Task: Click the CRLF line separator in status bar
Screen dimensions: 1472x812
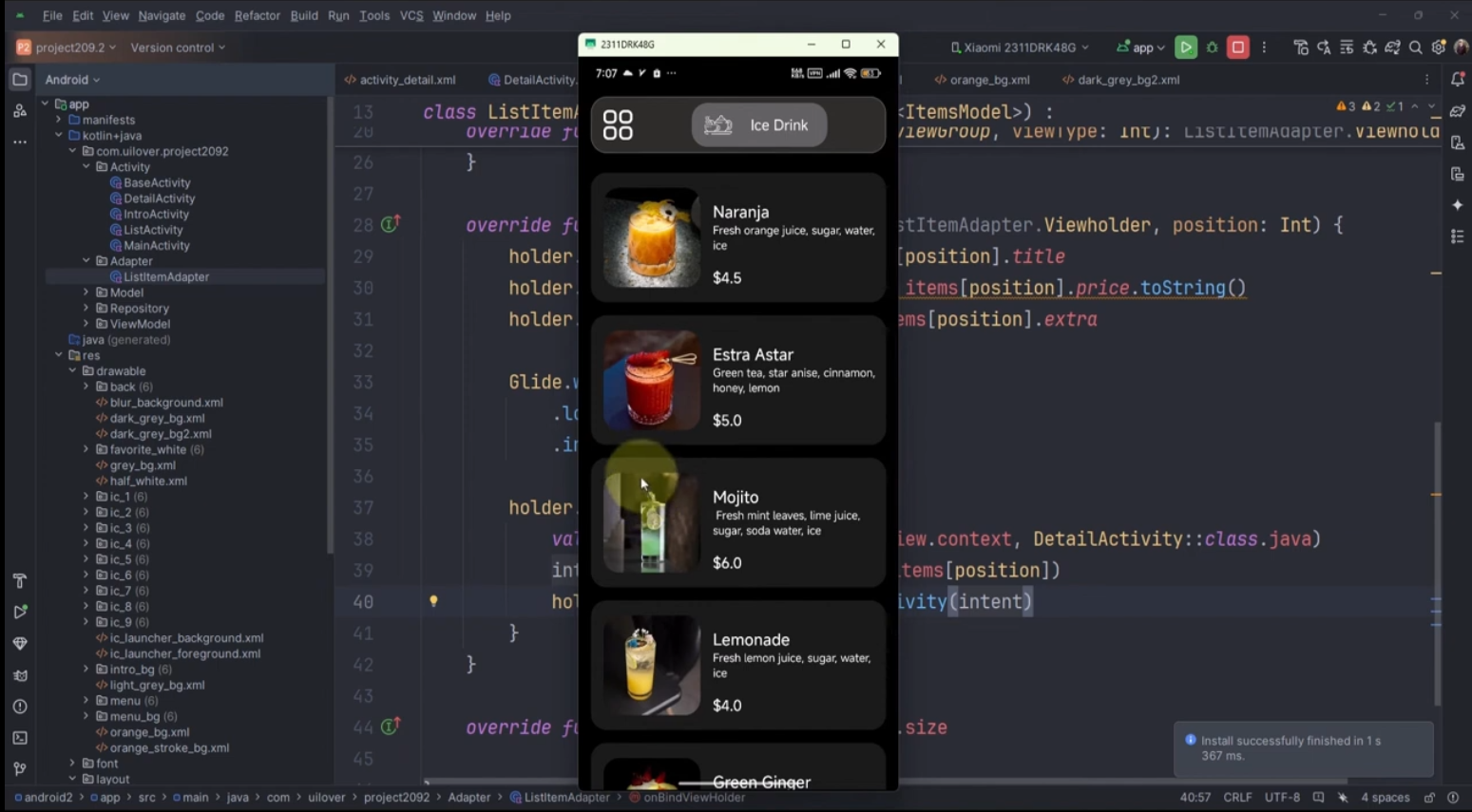Action: point(1237,798)
